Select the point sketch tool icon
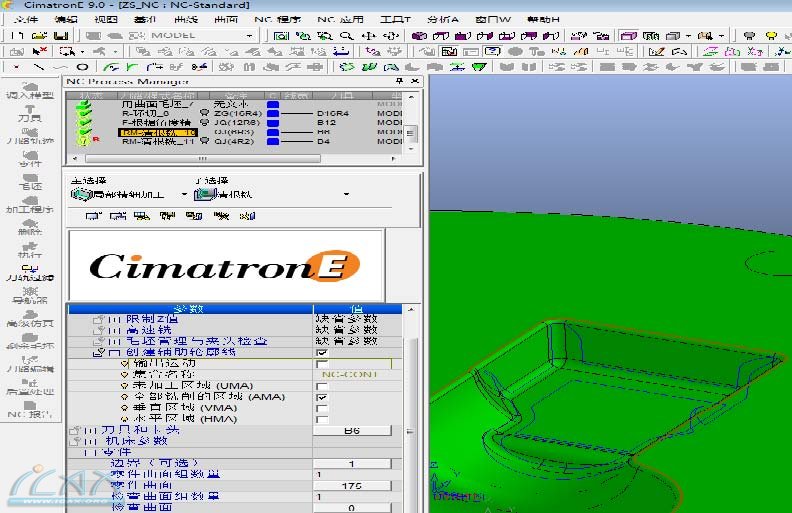792x513 pixels. 17,67
